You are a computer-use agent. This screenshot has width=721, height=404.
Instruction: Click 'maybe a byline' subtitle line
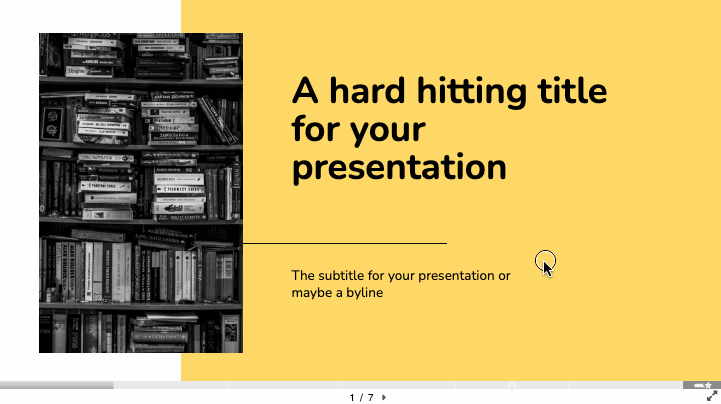click(338, 293)
